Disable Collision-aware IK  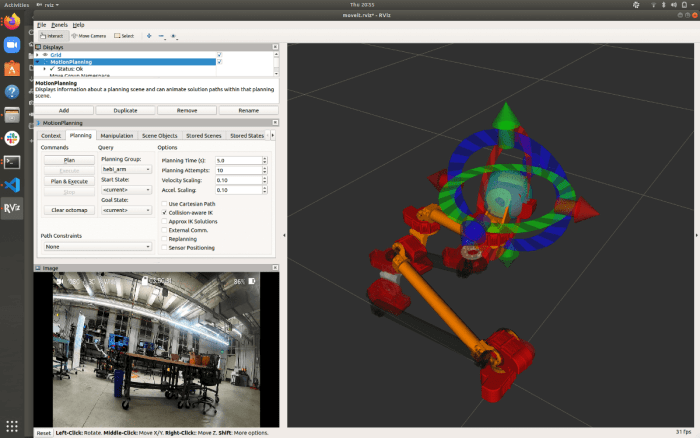[x=164, y=213]
